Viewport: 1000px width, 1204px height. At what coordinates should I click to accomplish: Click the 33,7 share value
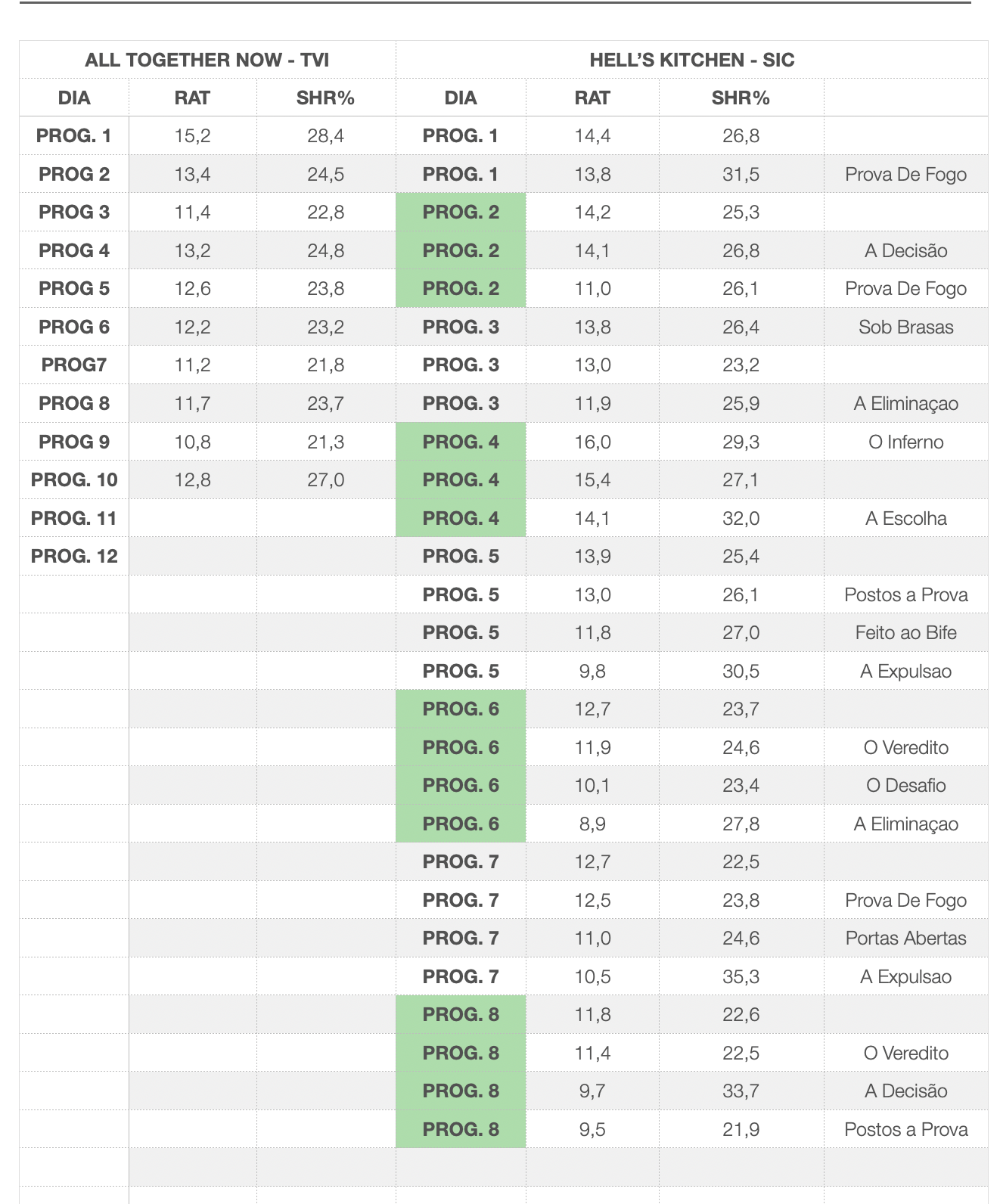pyautogui.click(x=741, y=1091)
